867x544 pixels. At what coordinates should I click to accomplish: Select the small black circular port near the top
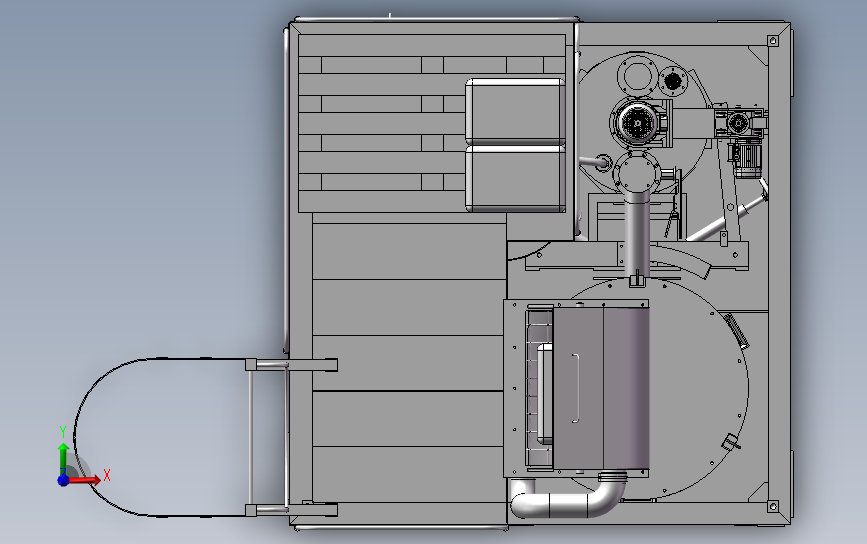coord(672,81)
